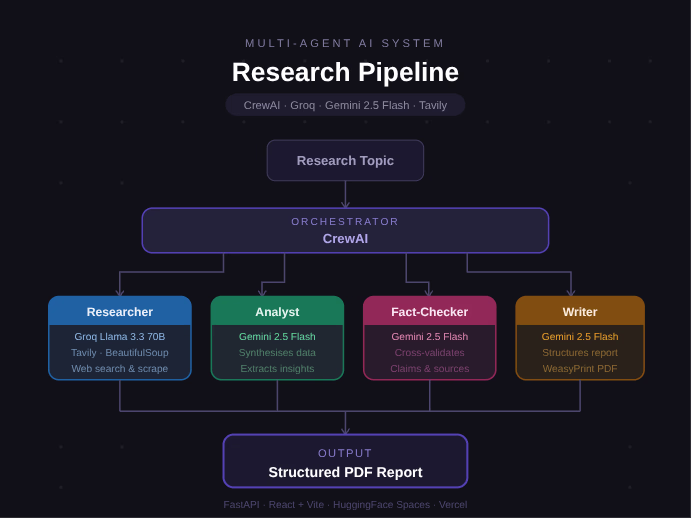Click 'Cross-validates' text
The image size is (700, 528).
(x=429, y=353)
